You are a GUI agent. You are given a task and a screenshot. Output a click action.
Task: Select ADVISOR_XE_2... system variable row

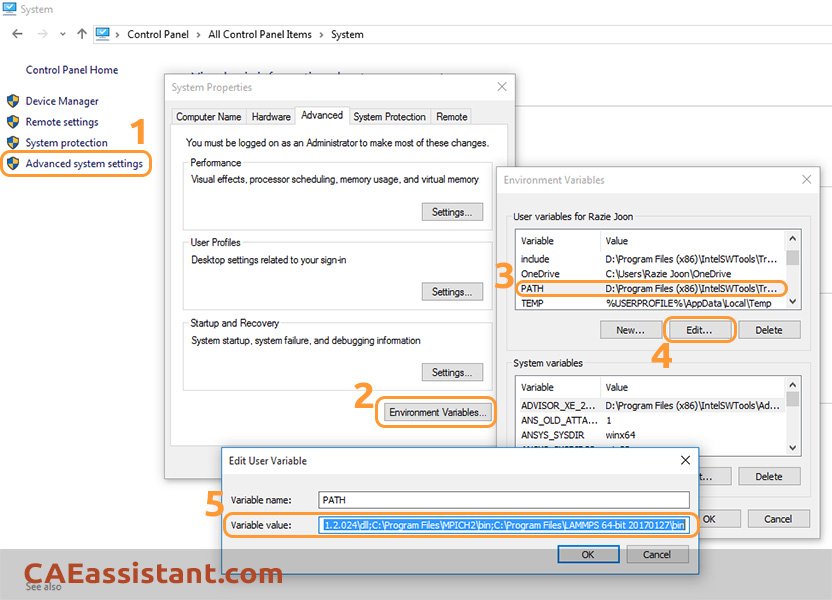(649, 405)
